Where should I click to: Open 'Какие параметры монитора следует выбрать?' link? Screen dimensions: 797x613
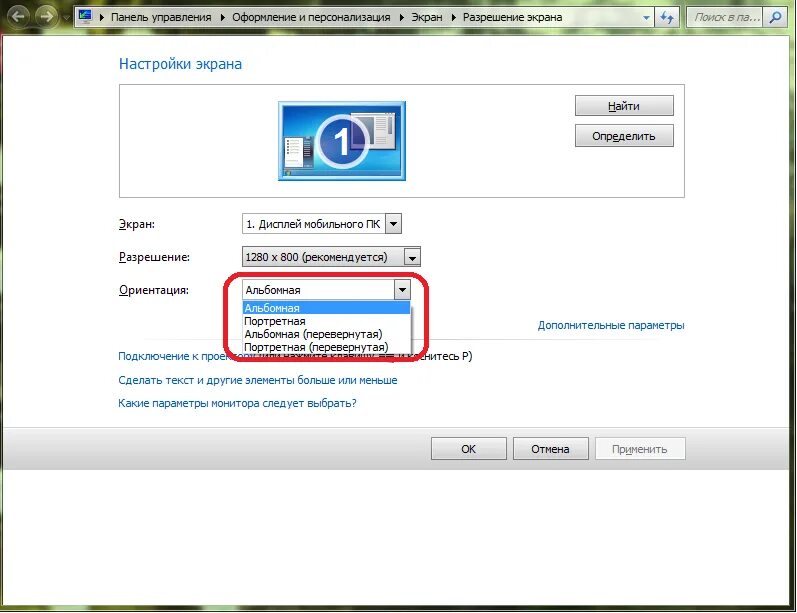tap(237, 403)
